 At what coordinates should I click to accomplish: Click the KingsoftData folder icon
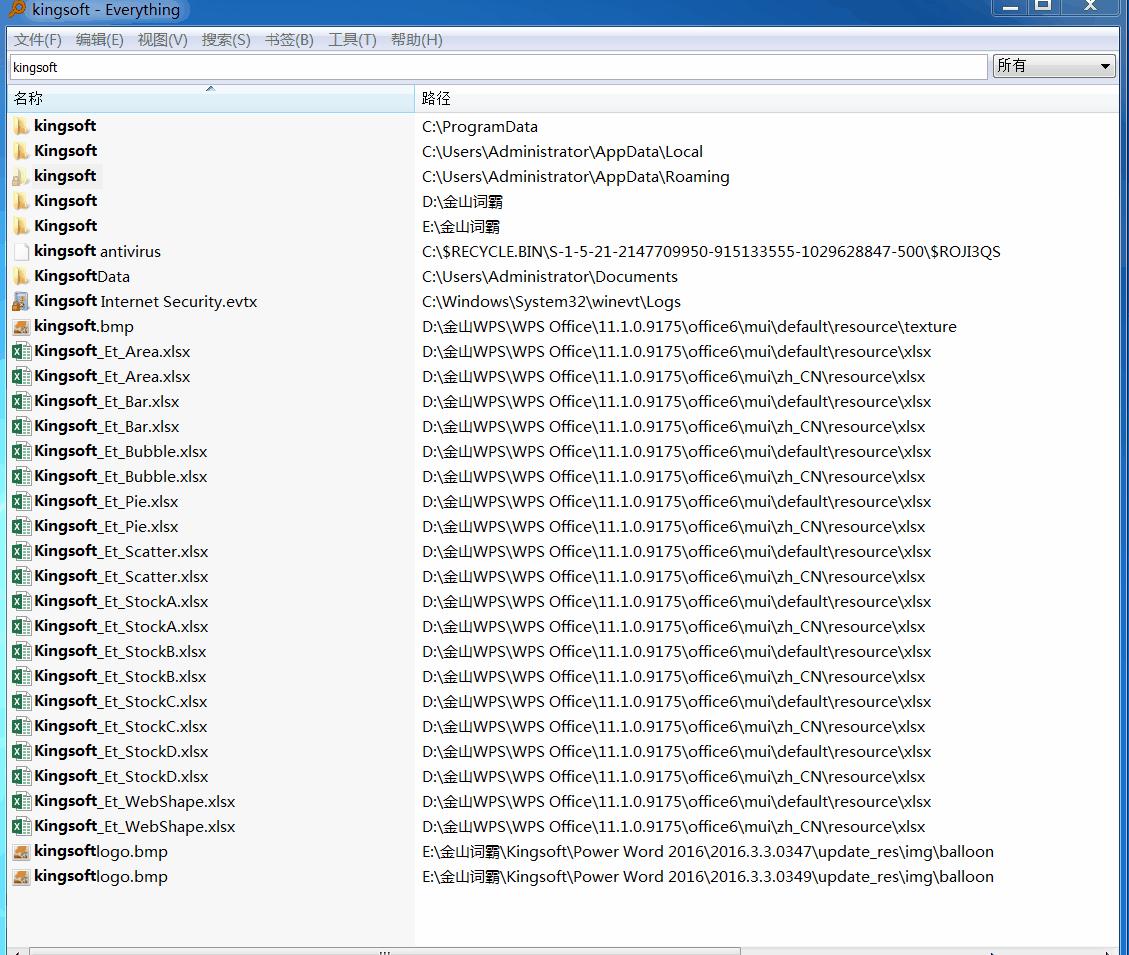(x=22, y=276)
